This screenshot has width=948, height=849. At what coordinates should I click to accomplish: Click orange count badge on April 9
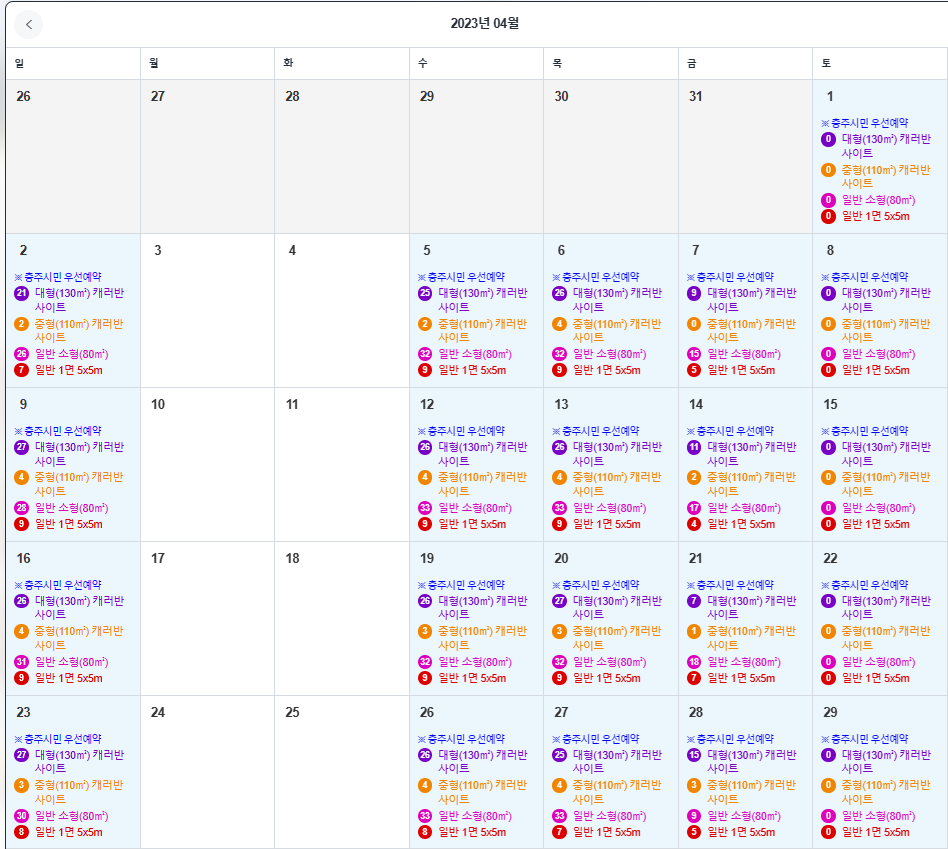(x=22, y=477)
